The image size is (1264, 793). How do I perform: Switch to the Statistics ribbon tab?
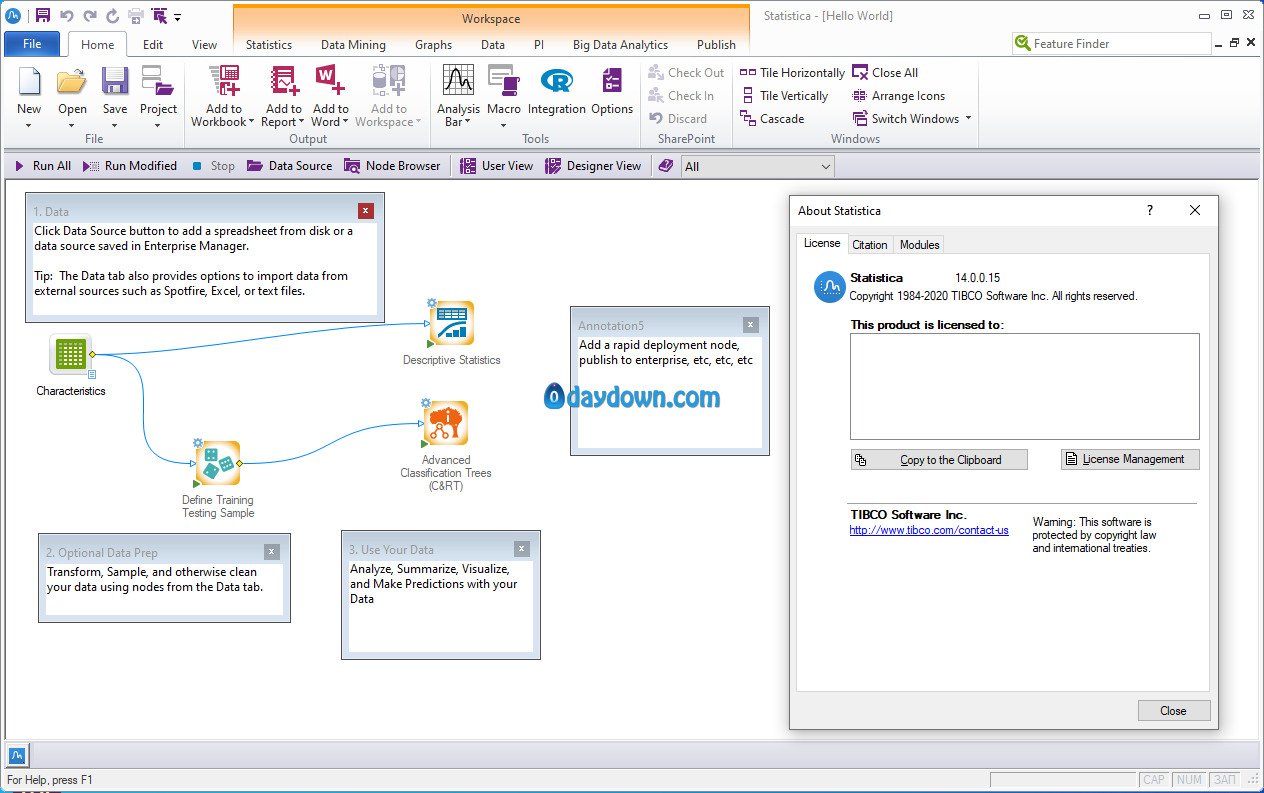[269, 45]
